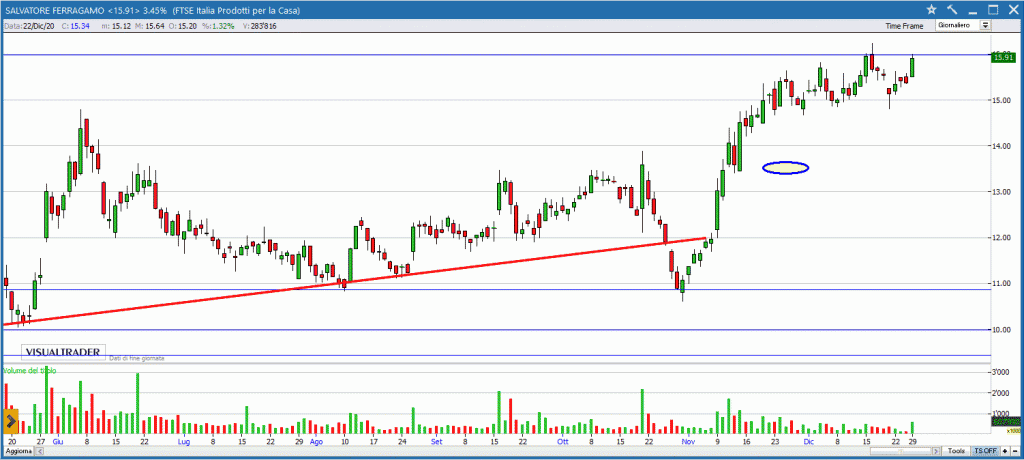Open chart settings via the hammer icon
Screen dimensions: 1024x460
pos(952,9)
